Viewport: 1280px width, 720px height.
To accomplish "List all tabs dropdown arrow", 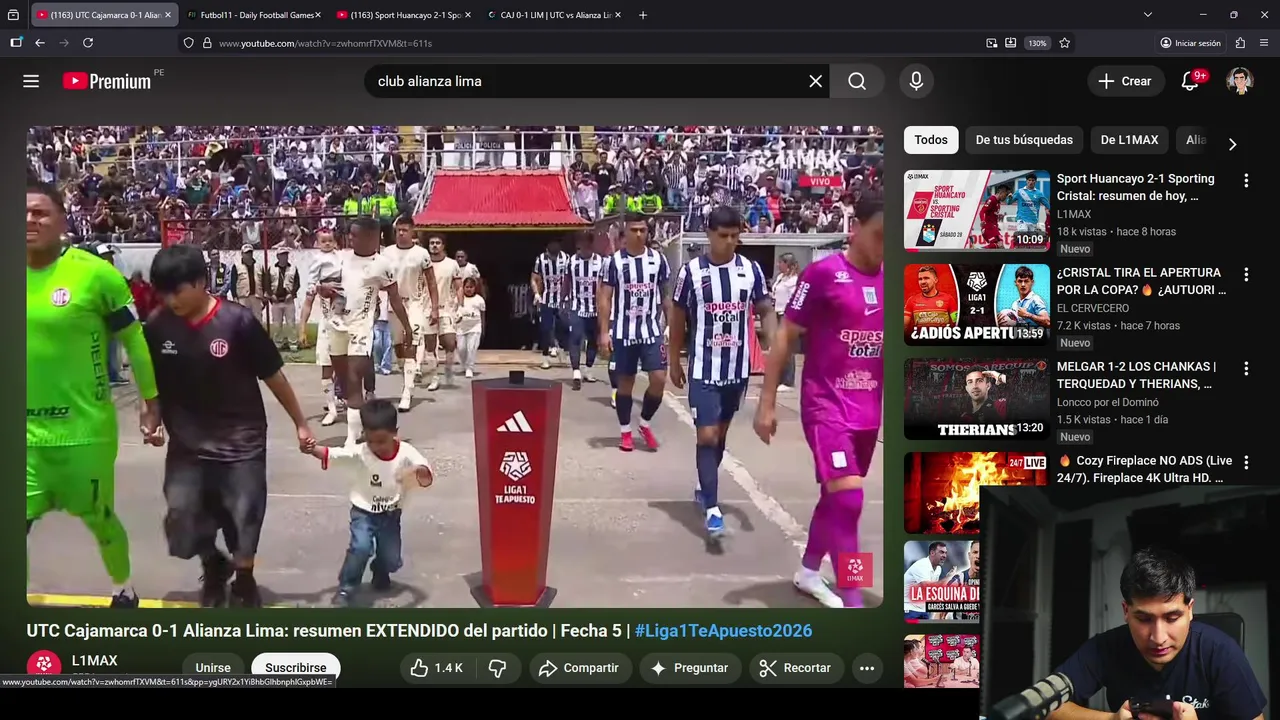I will [1148, 15].
